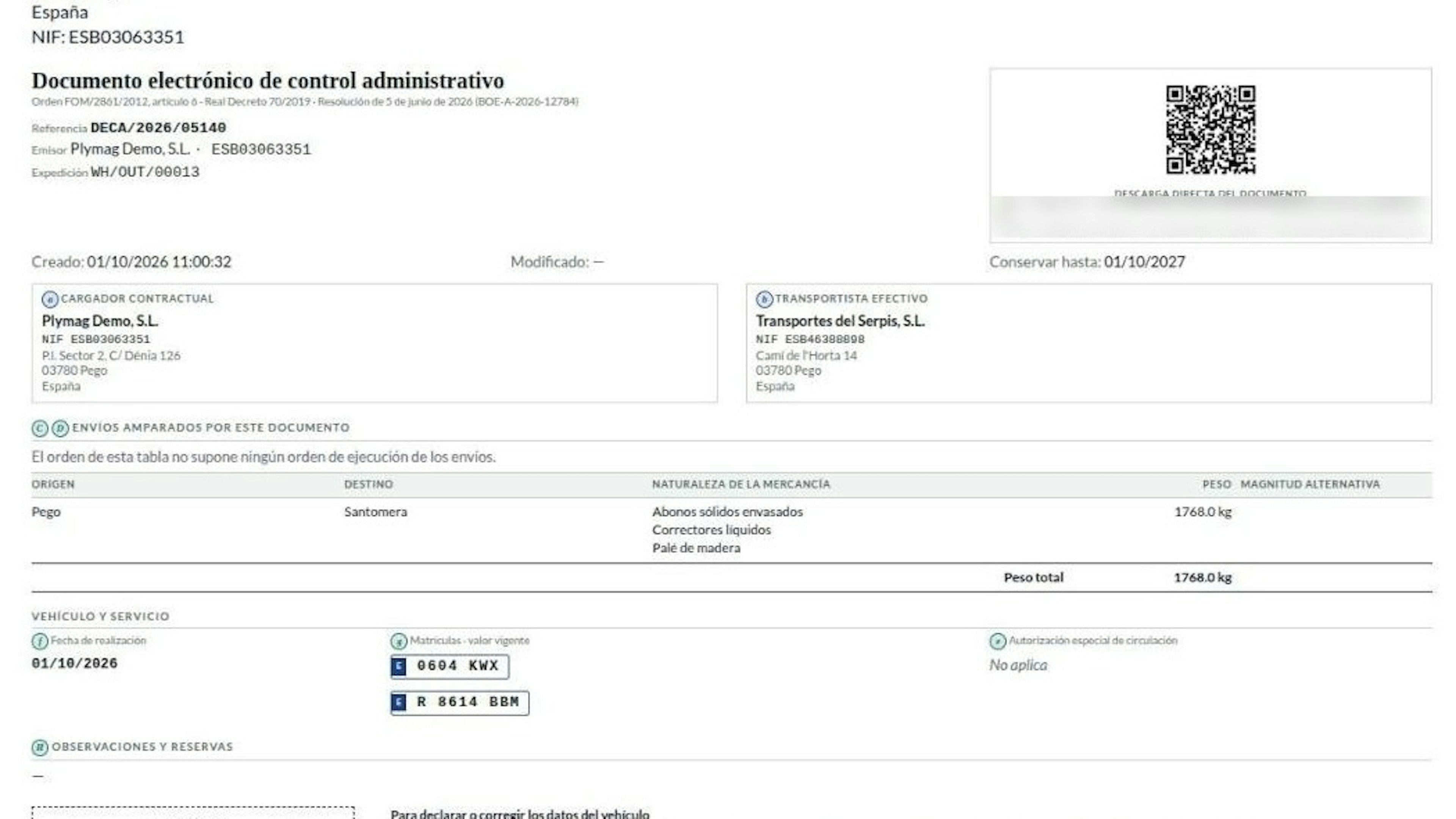The height and width of the screenshot is (819, 1456).
Task: Click 'Palé de madera' merchandise line
Action: (x=697, y=548)
